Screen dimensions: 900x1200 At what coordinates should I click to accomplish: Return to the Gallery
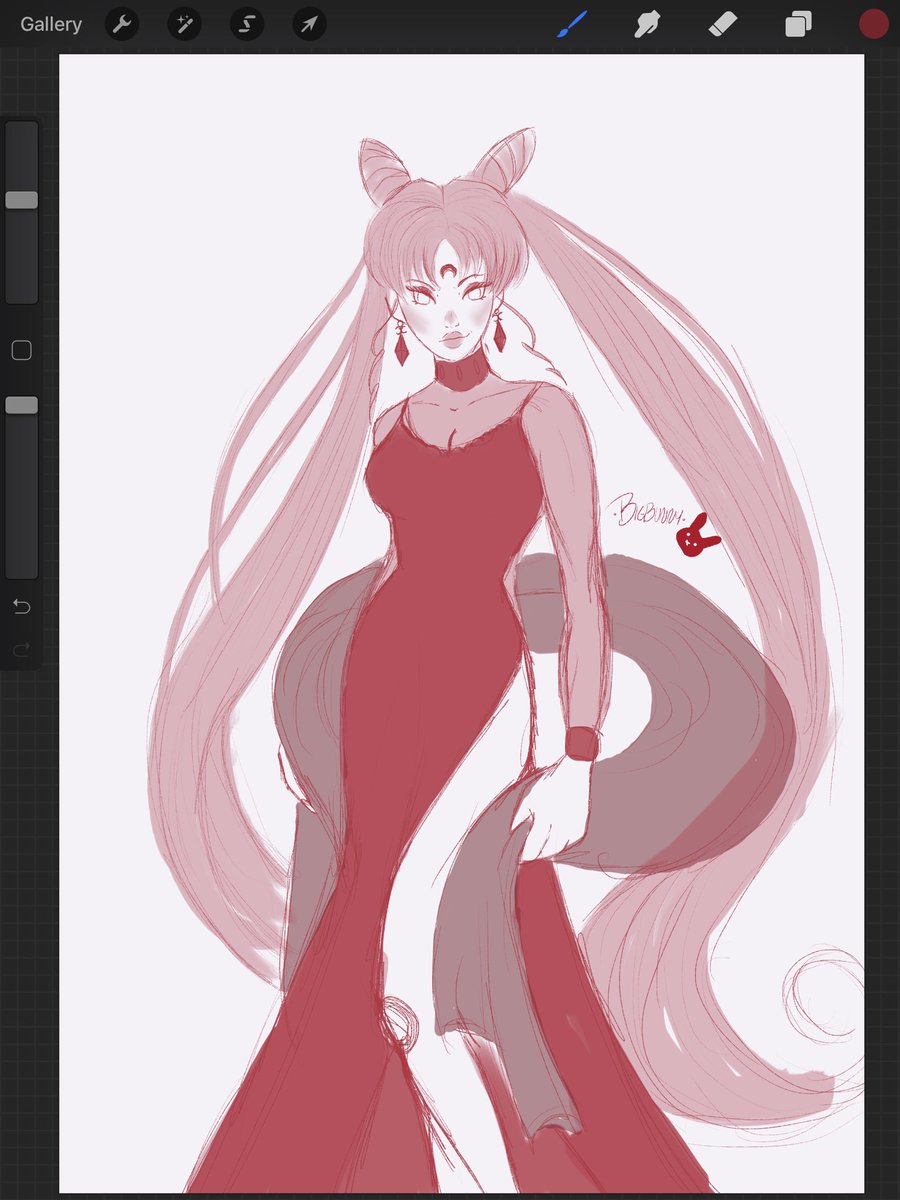coord(51,24)
